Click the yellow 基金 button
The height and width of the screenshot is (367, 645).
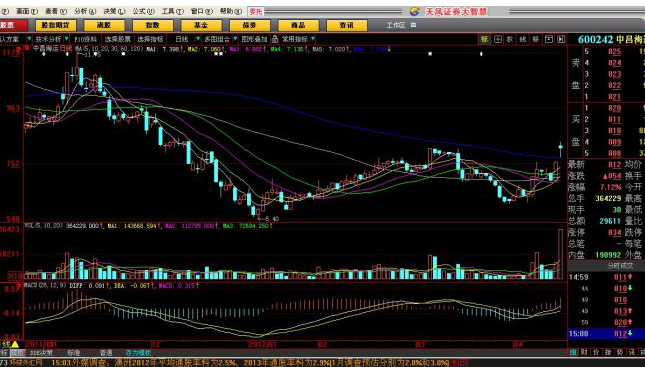click(201, 25)
